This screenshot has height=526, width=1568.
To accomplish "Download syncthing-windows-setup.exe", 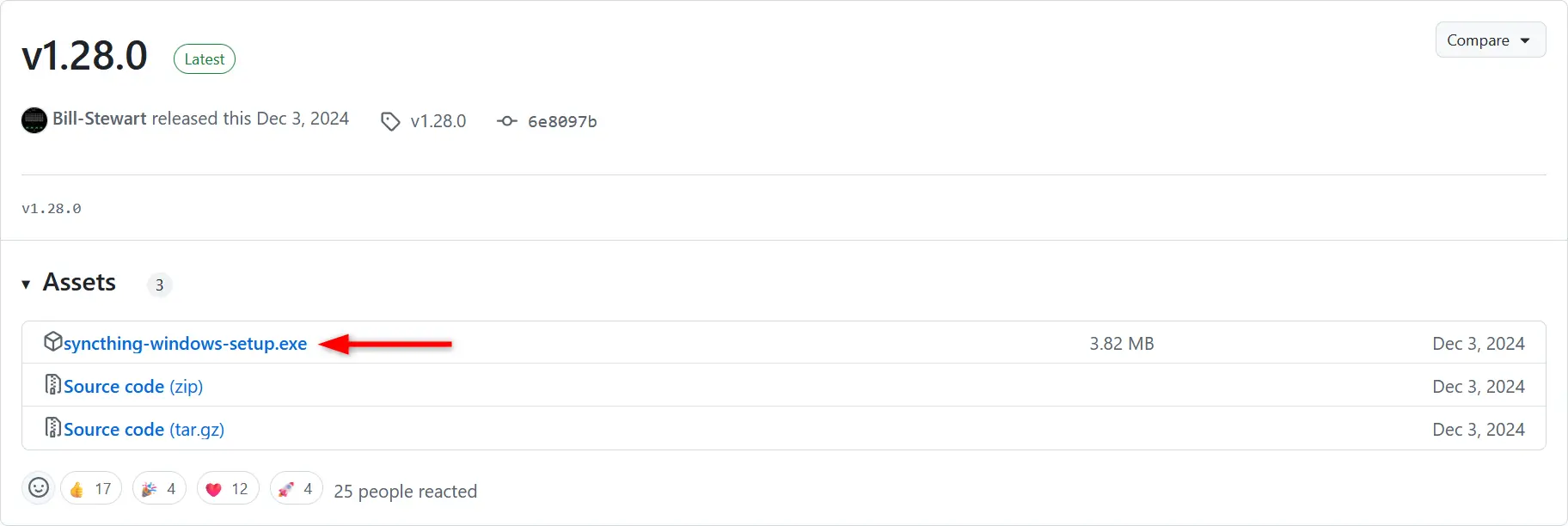I will (185, 343).
